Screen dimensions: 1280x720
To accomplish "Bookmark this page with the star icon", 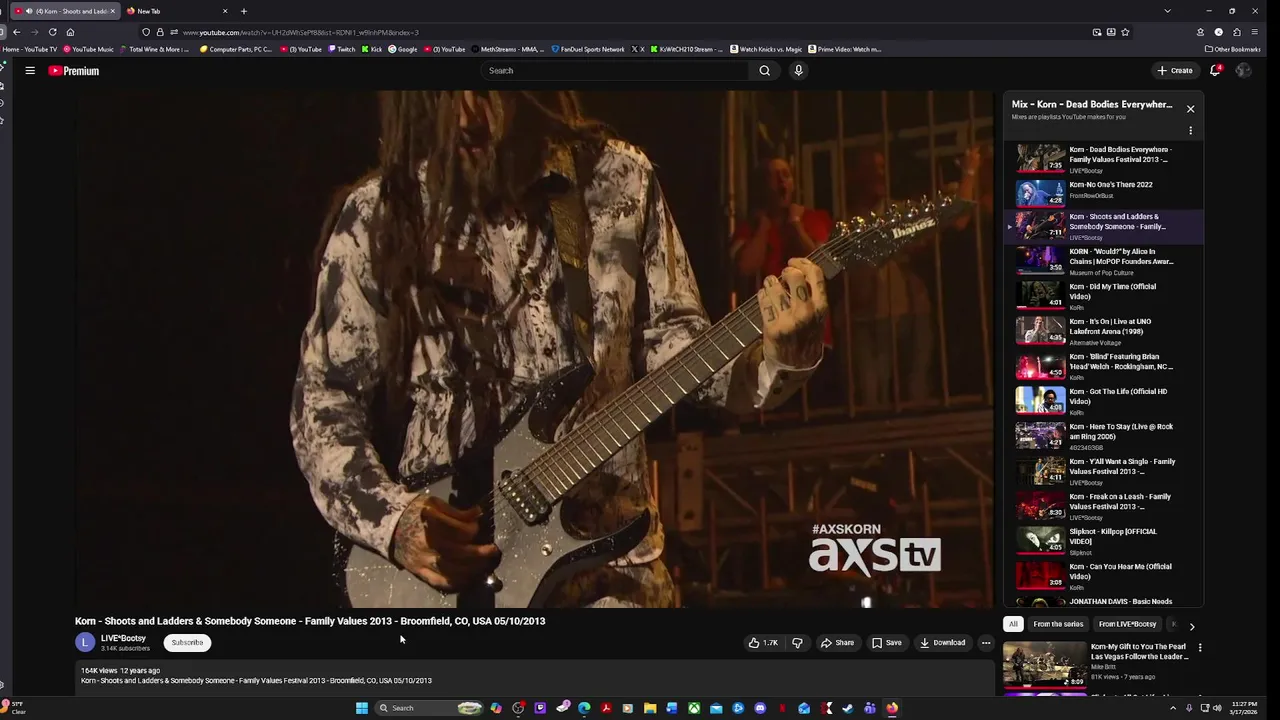I will click(1125, 32).
